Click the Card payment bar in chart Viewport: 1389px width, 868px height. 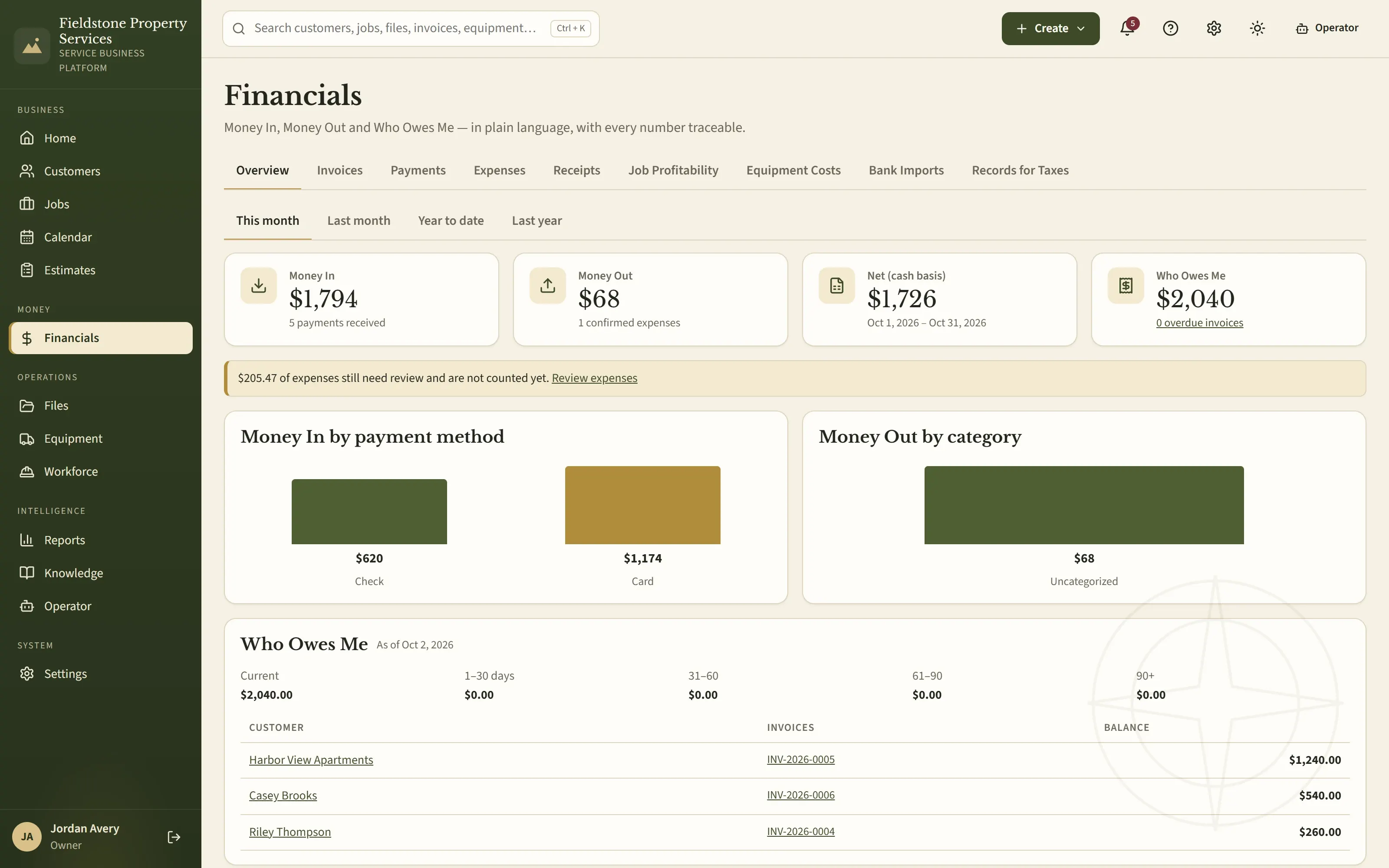[x=642, y=505]
